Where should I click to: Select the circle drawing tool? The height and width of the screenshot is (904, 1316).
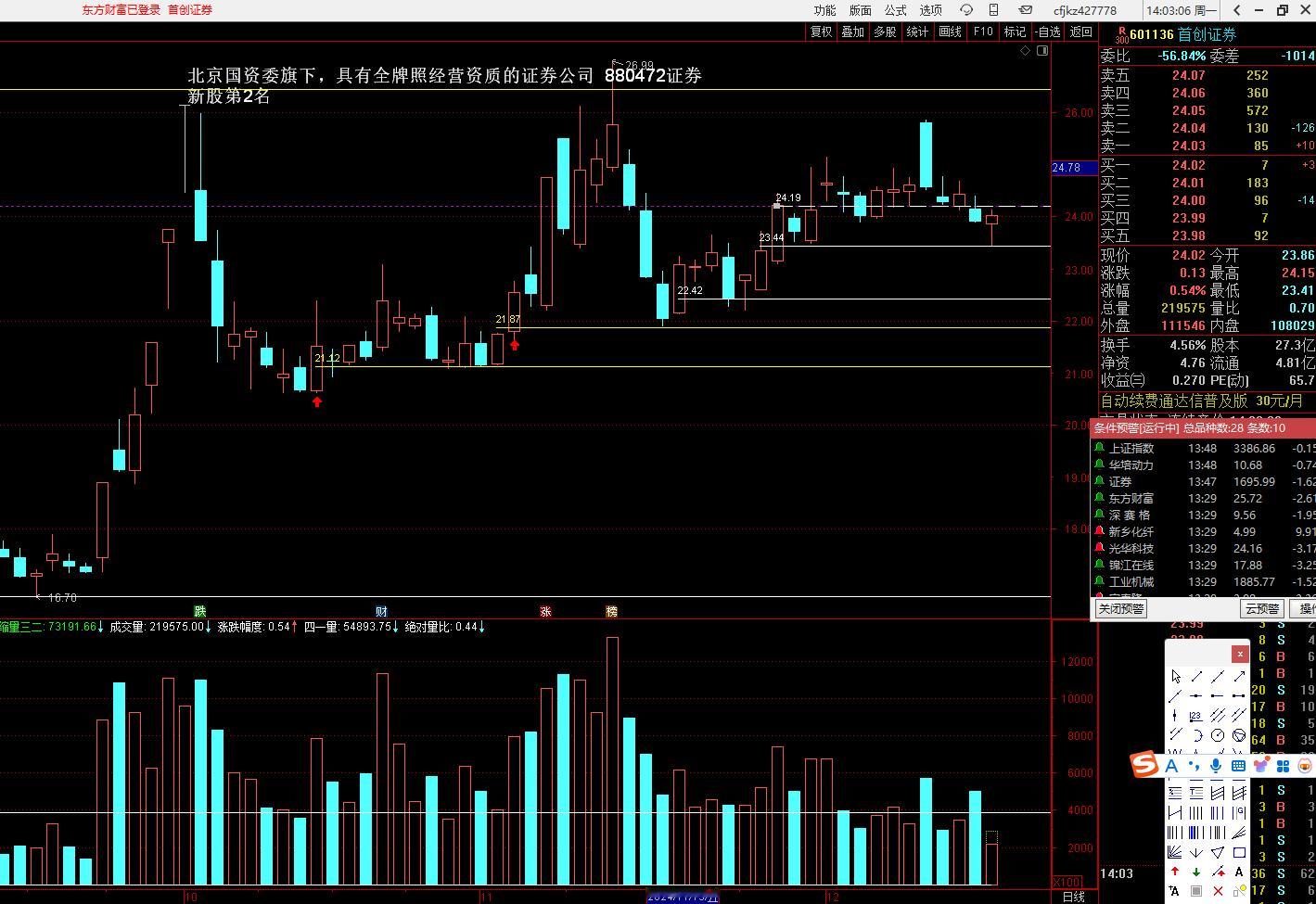[1218, 735]
